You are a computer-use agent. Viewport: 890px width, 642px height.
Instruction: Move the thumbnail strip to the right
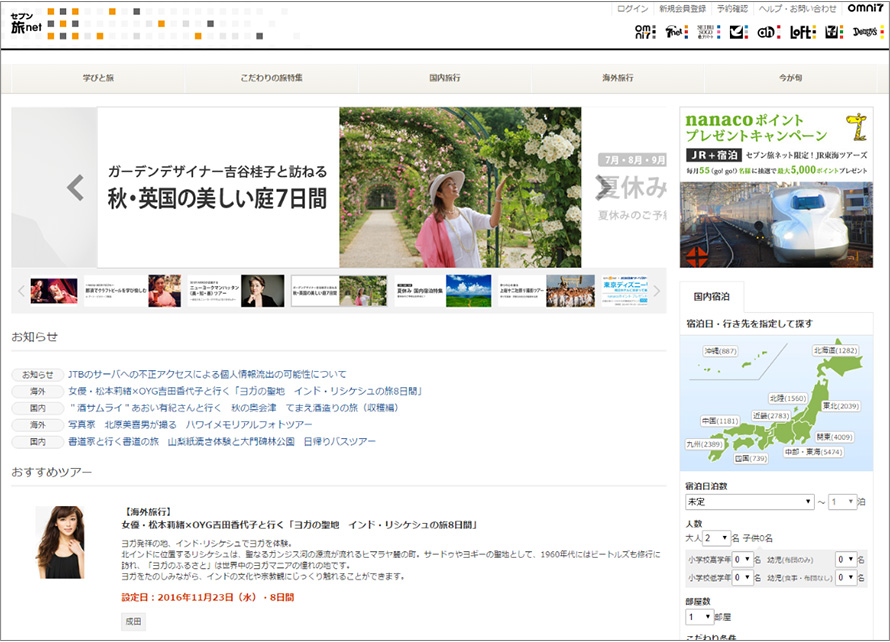pos(657,291)
